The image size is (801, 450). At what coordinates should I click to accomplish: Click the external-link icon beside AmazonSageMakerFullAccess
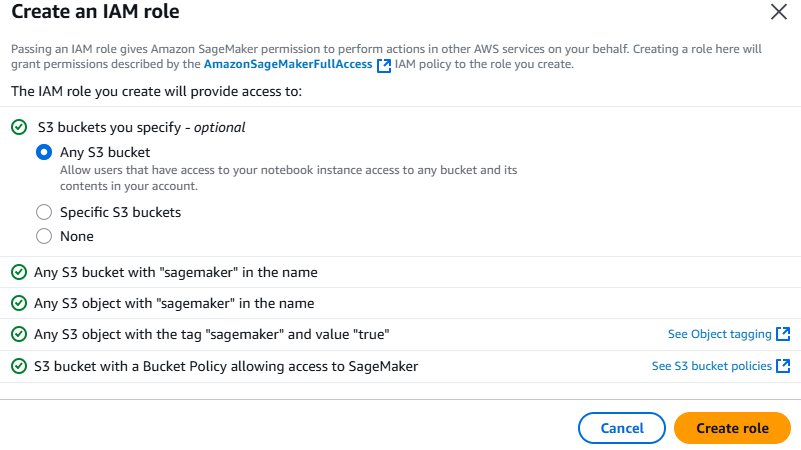pos(384,65)
